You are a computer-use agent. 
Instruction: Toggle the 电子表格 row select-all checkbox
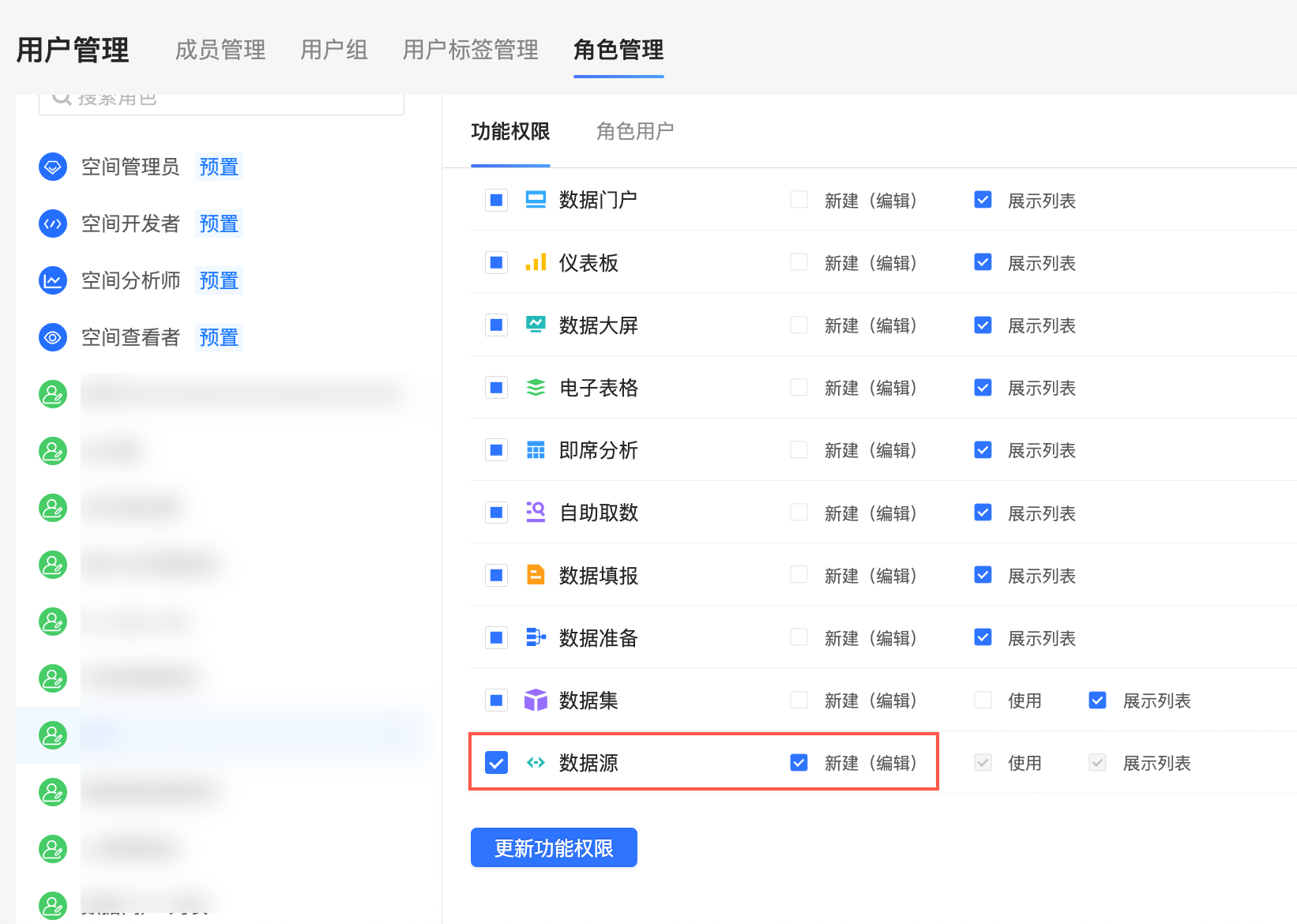pyautogui.click(x=496, y=388)
